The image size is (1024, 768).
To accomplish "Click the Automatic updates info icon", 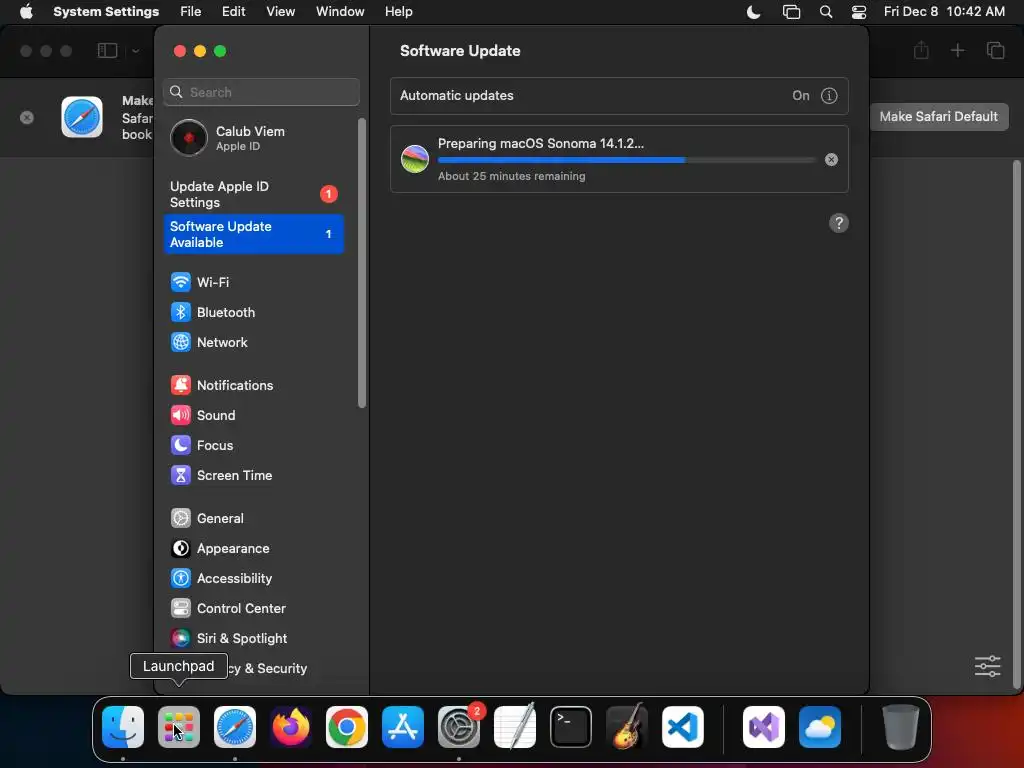I will (829, 95).
